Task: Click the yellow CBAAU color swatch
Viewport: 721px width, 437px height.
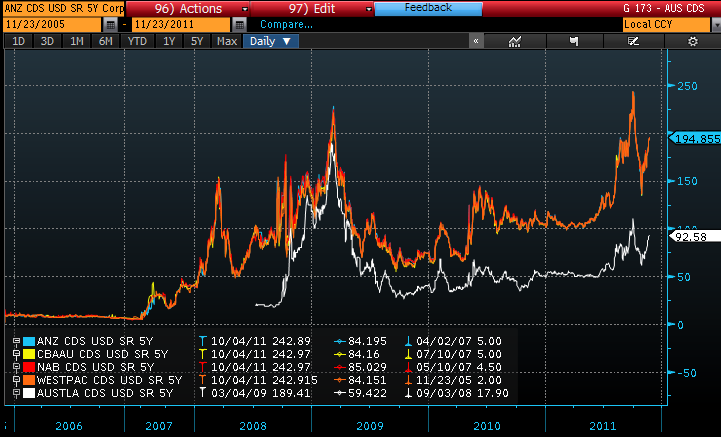Action: pyautogui.click(x=29, y=353)
